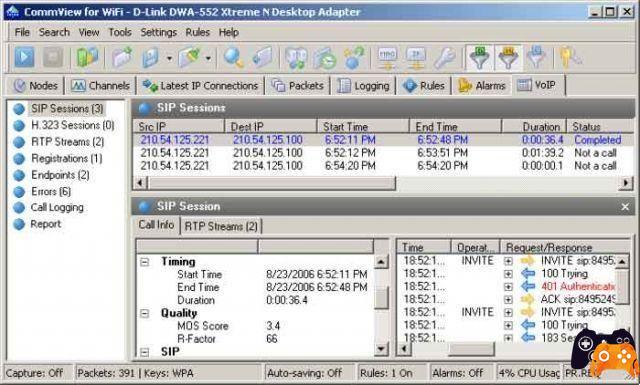Click SIP Sessions scrollbar right arrow

point(625,183)
